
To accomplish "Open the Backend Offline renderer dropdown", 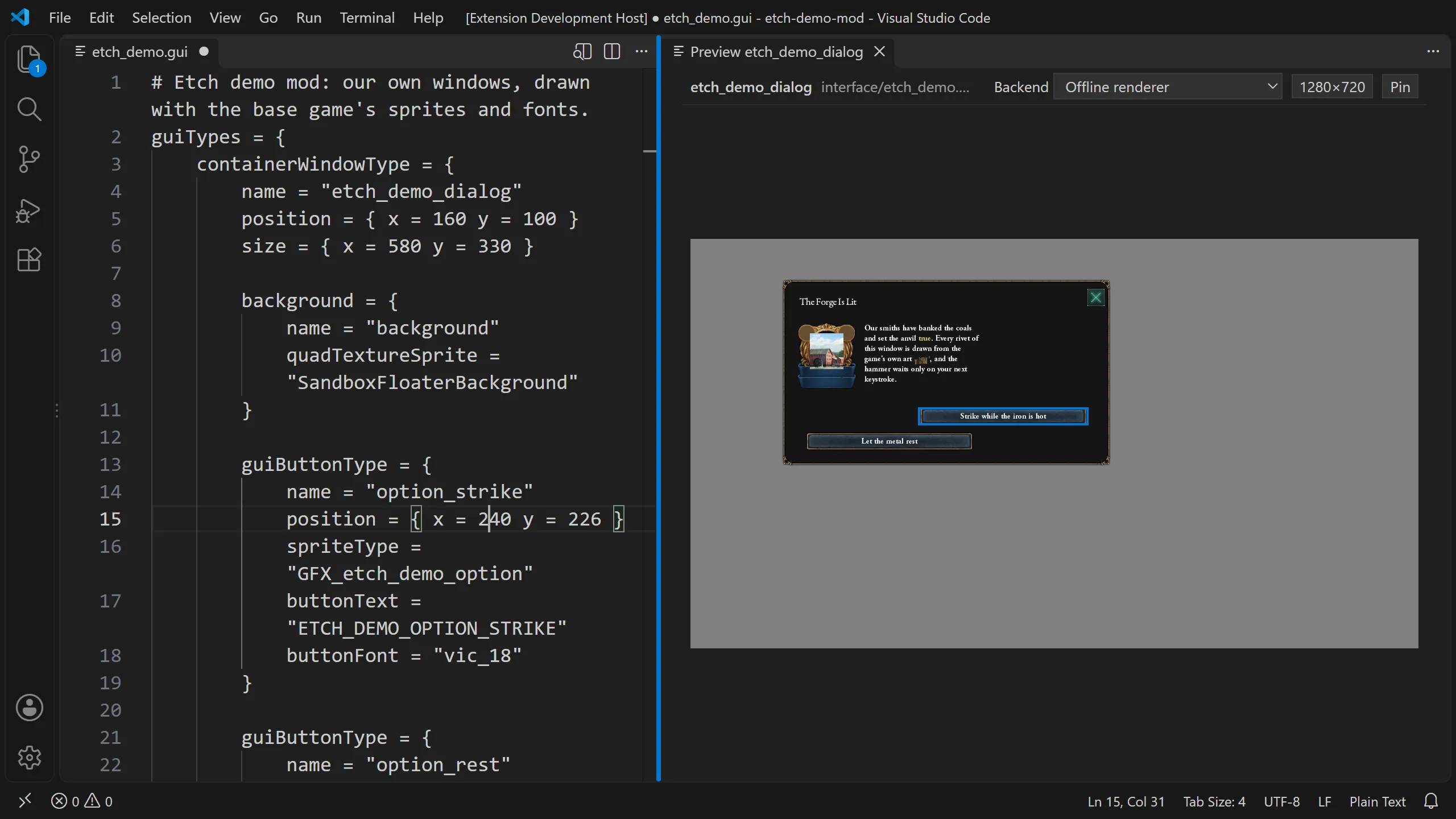I will click(1168, 87).
